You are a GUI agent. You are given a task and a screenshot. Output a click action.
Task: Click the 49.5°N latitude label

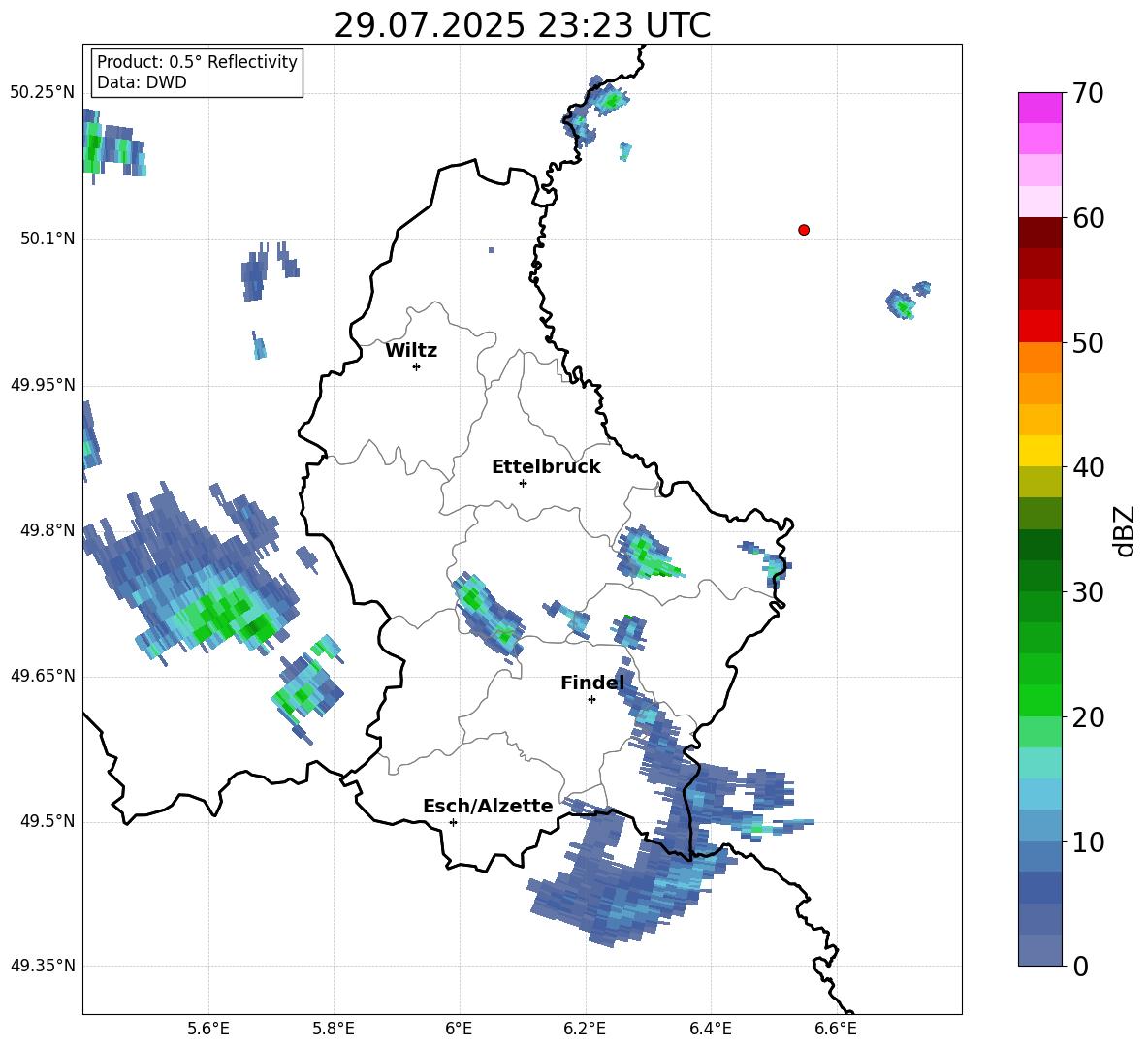point(48,821)
